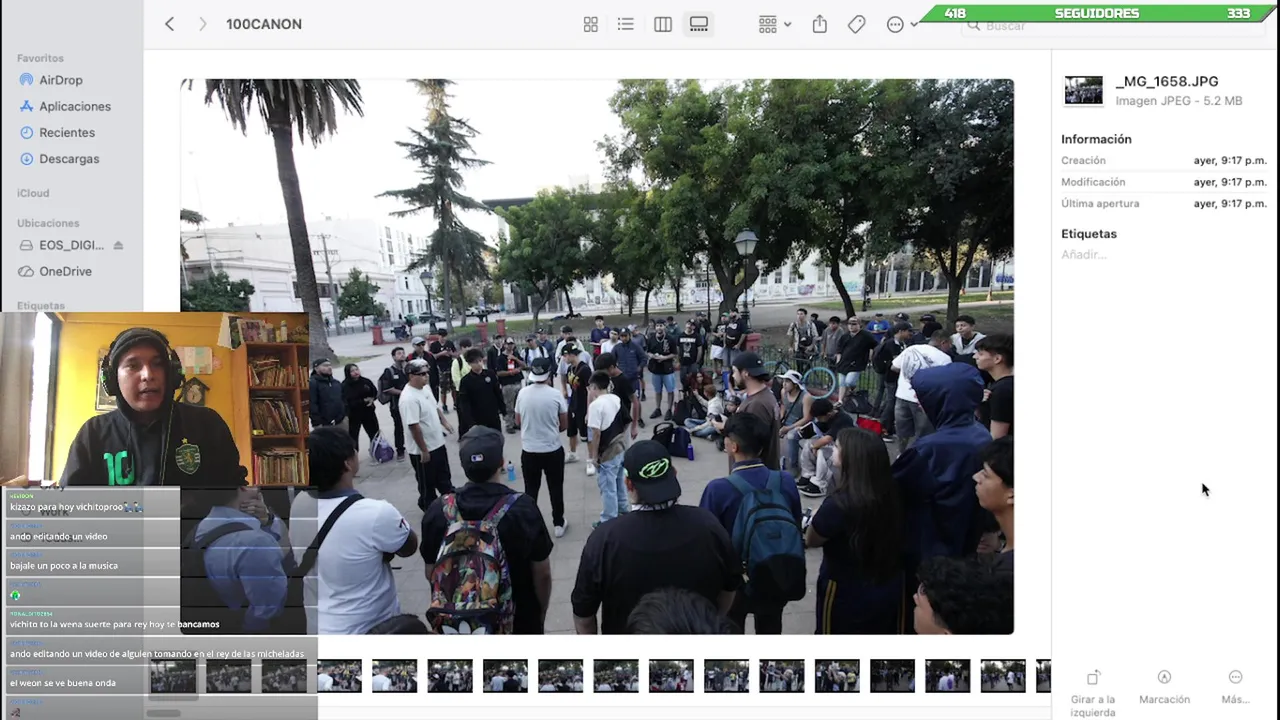
Task: Click the Última apertura label
Action: (x=1100, y=203)
